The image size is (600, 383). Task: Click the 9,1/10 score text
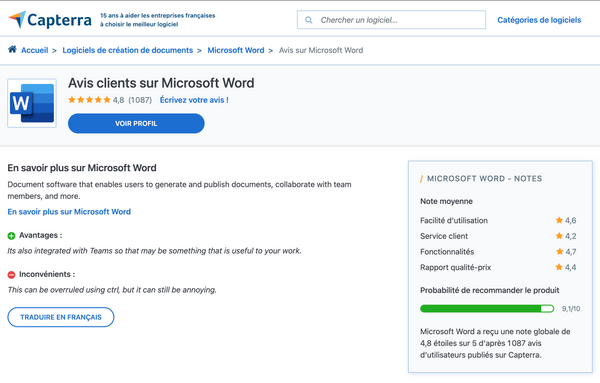point(571,308)
